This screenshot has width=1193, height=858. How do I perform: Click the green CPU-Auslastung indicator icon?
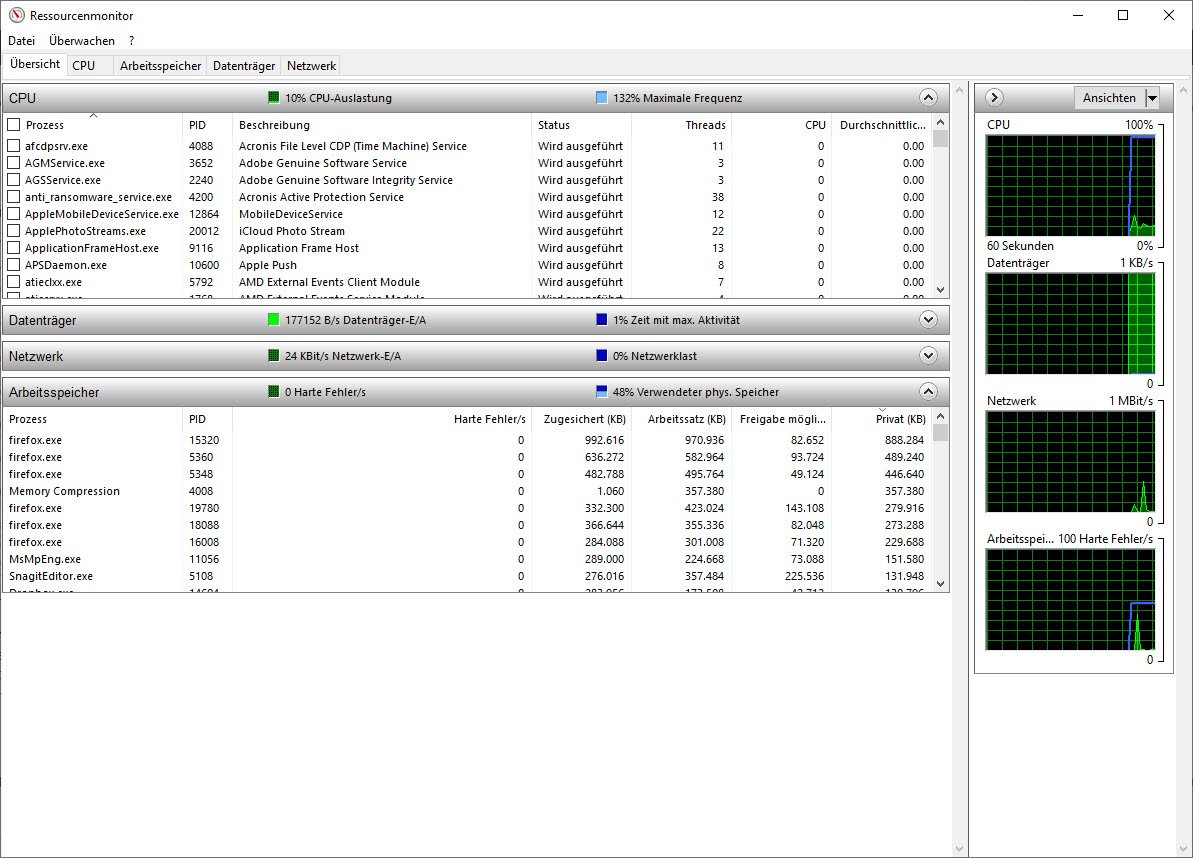point(274,98)
